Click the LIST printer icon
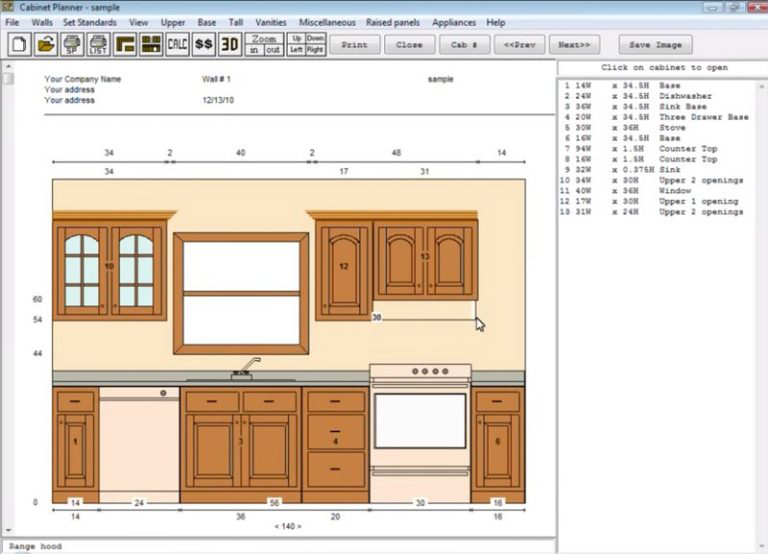This screenshot has width=768, height=554. tap(98, 45)
